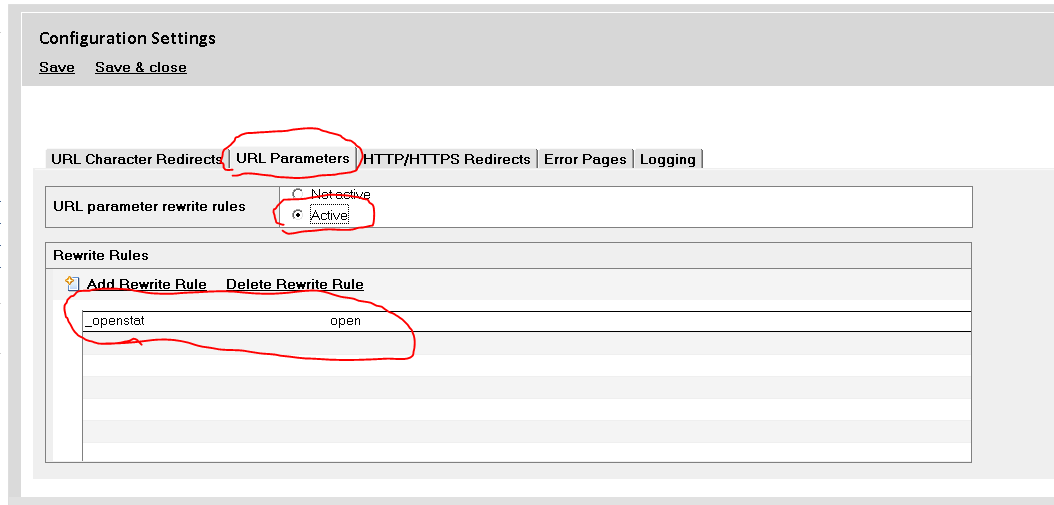Select the Active radio button
1054x505 pixels.
297,215
